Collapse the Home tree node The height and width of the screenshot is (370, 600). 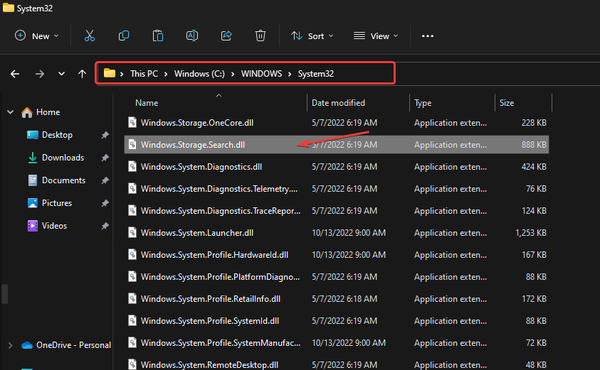pos(10,112)
